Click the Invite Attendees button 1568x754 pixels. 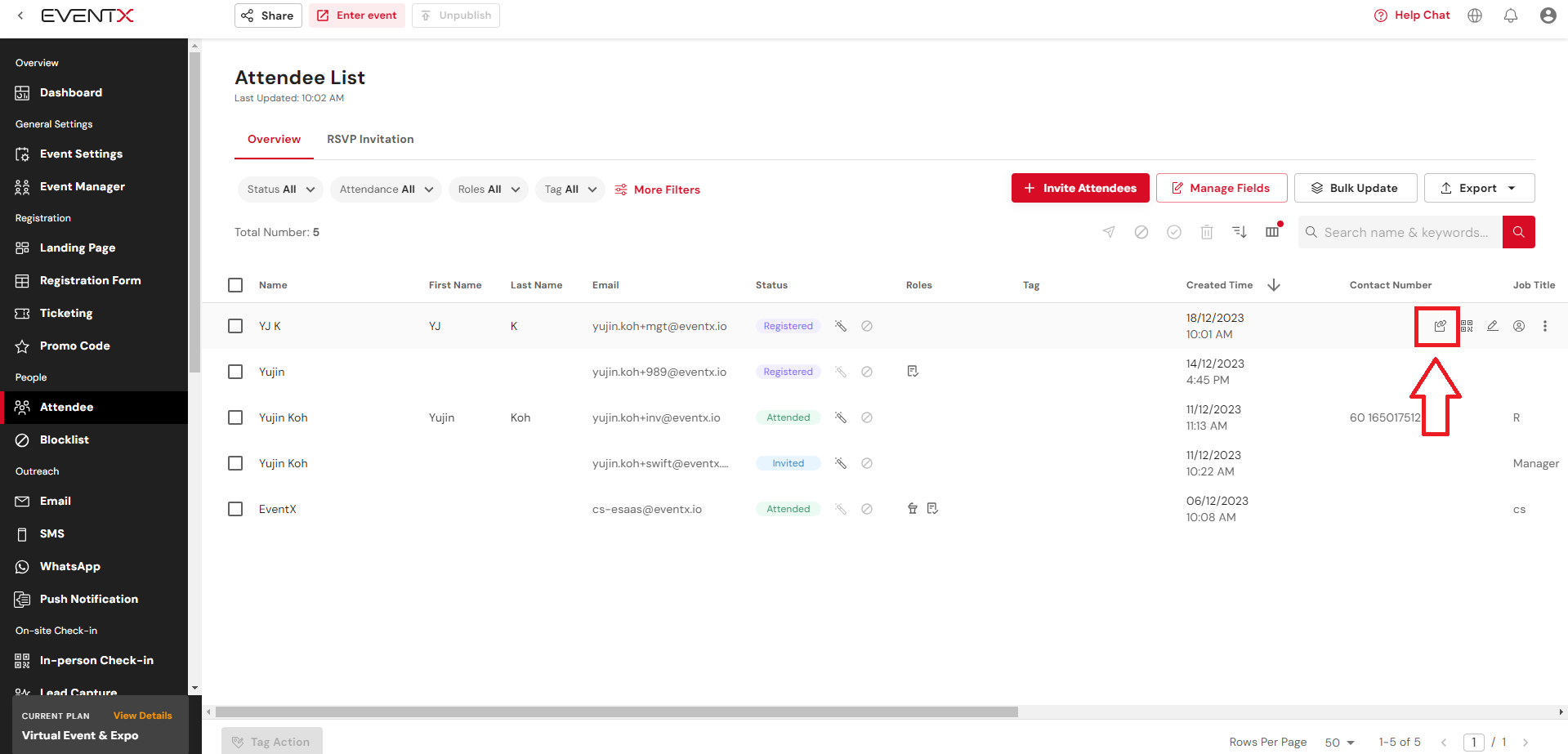[1080, 188]
